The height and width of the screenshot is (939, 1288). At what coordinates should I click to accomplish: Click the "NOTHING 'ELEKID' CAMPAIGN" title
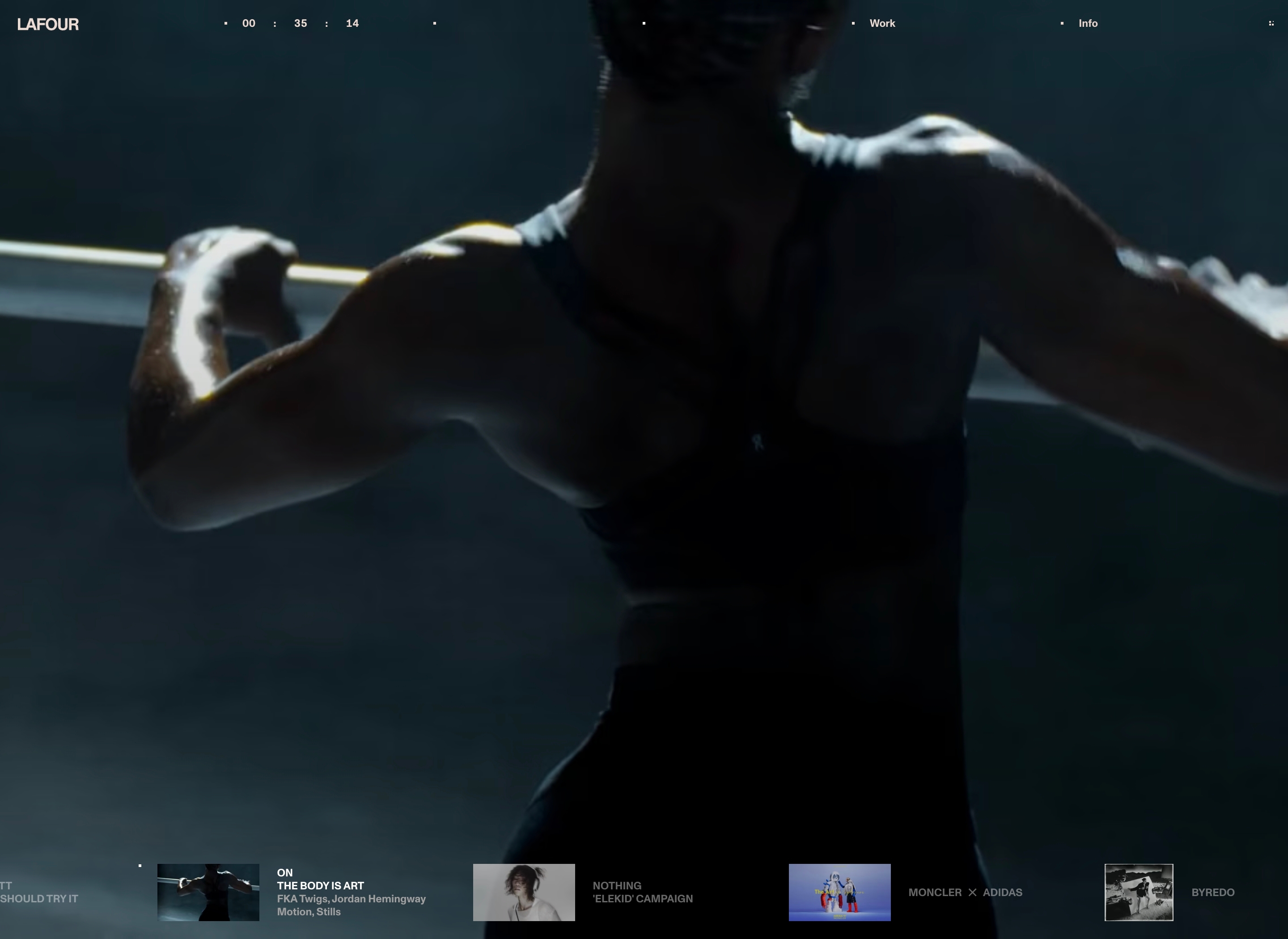click(642, 892)
